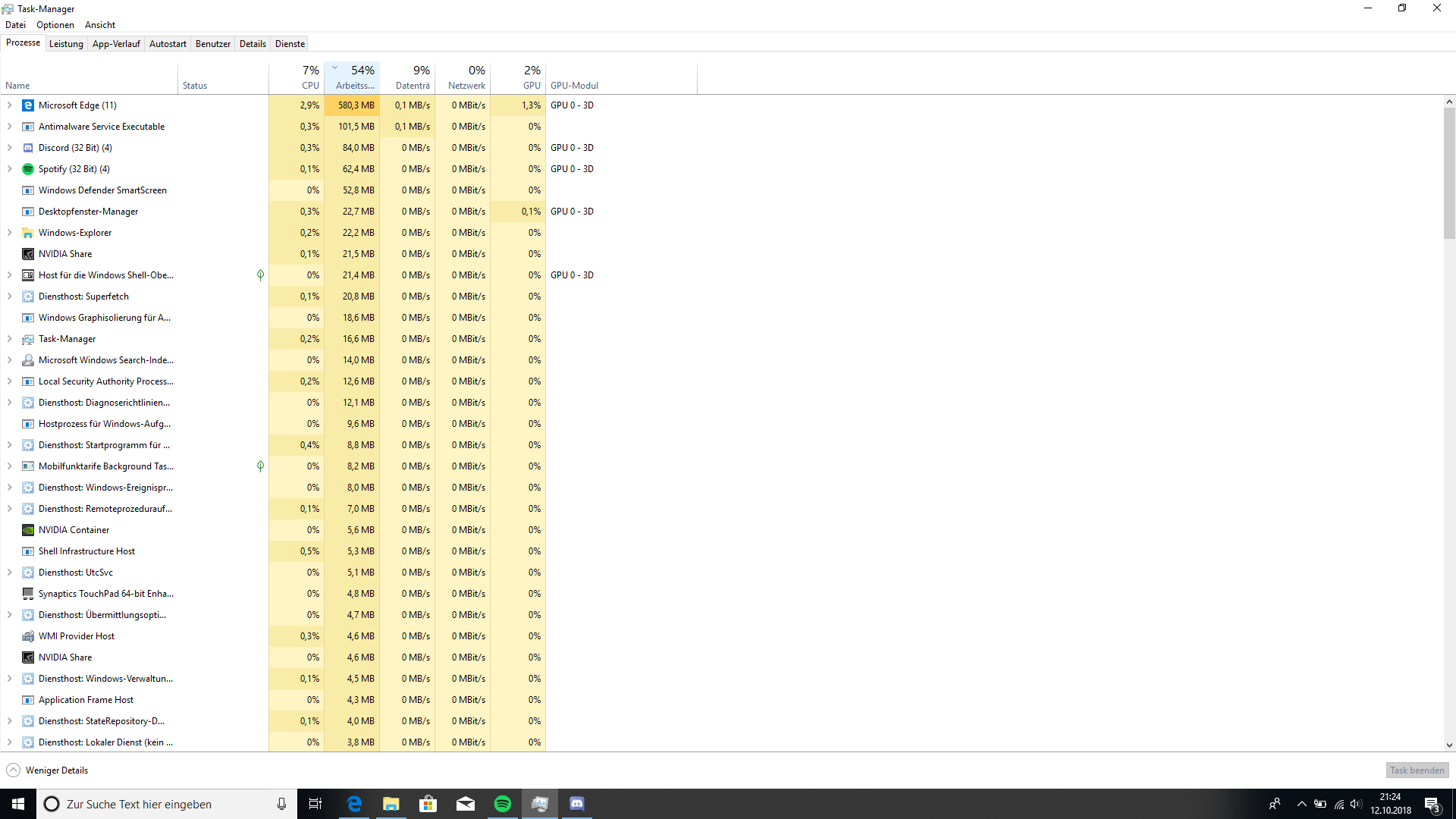The height and width of the screenshot is (819, 1456).
Task: Switch to the Leistung tab
Action: [66, 44]
